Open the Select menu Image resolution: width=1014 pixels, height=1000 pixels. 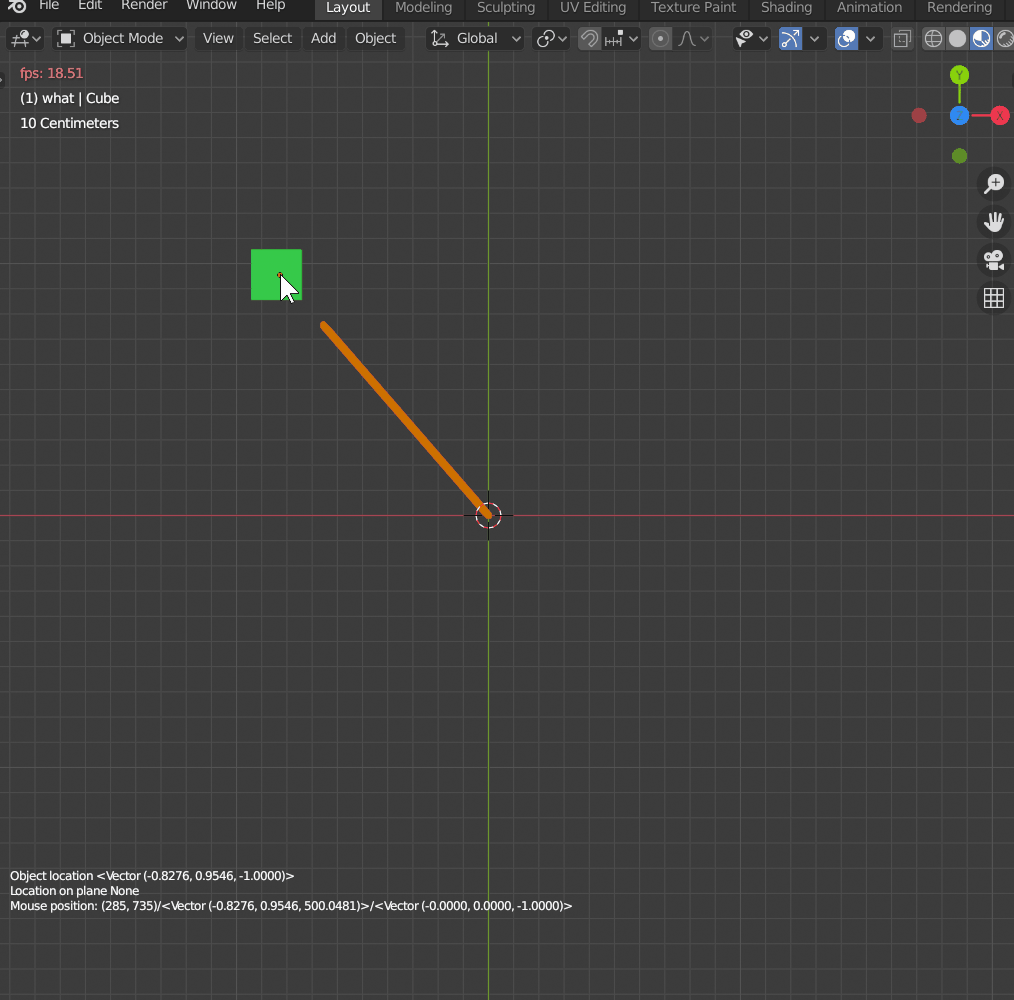pyautogui.click(x=272, y=39)
